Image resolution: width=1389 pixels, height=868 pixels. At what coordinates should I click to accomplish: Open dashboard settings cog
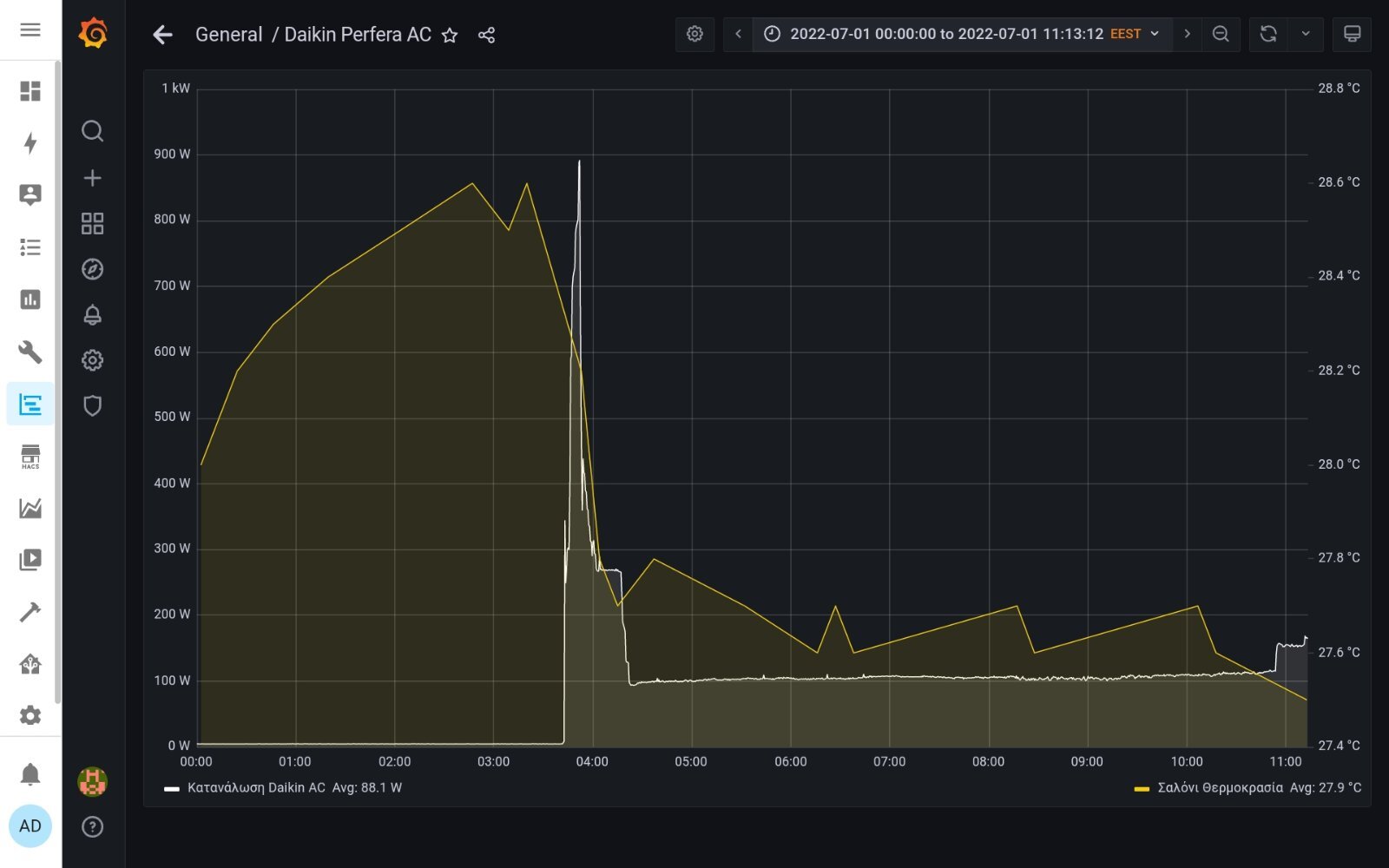(694, 34)
